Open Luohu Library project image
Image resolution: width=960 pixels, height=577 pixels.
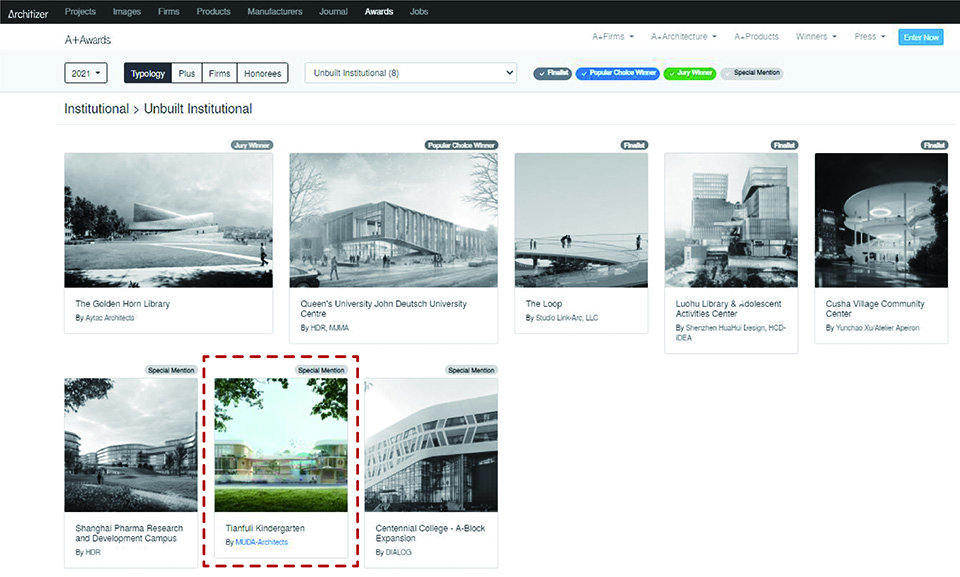tap(731, 220)
